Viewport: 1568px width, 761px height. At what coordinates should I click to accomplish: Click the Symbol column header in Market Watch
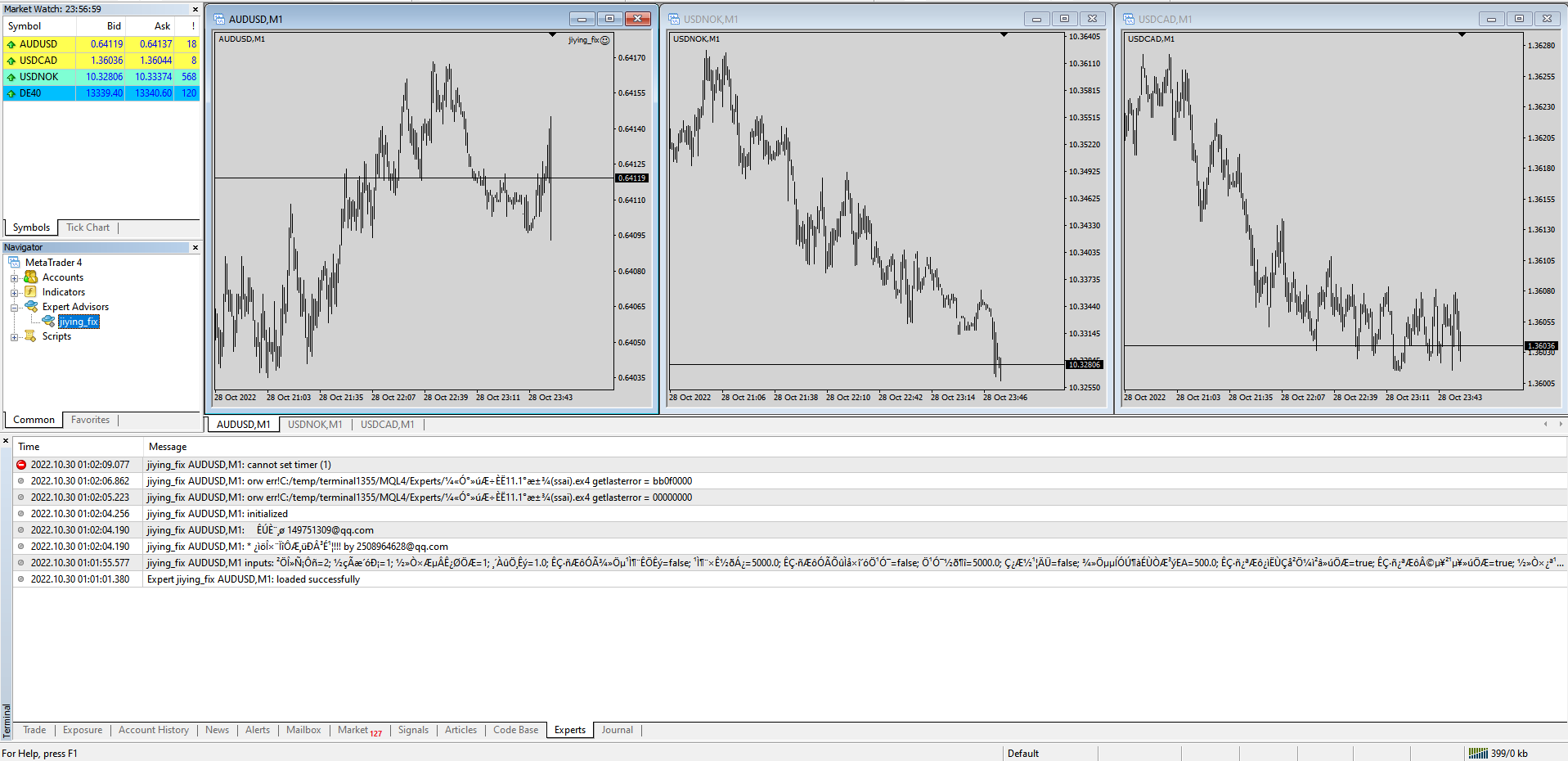pyautogui.click(x=39, y=26)
